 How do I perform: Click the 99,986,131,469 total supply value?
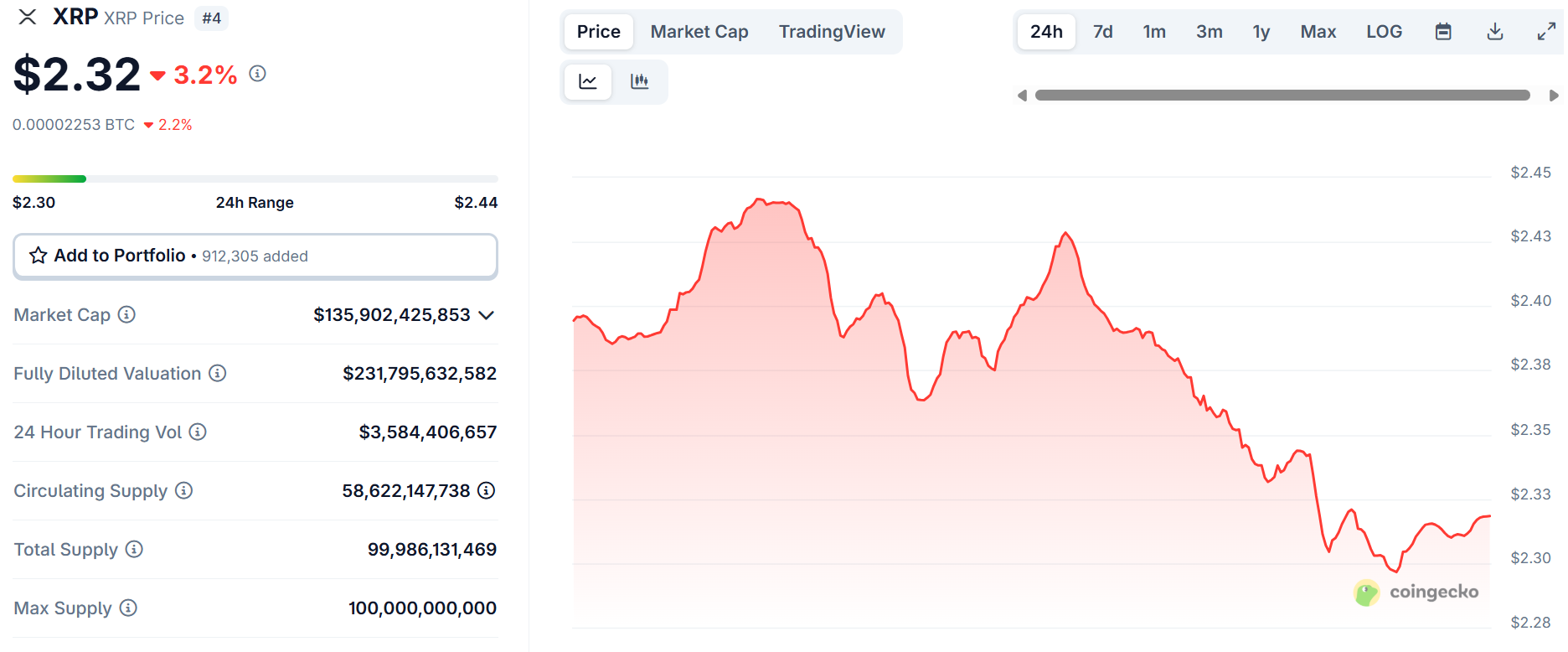coord(432,550)
